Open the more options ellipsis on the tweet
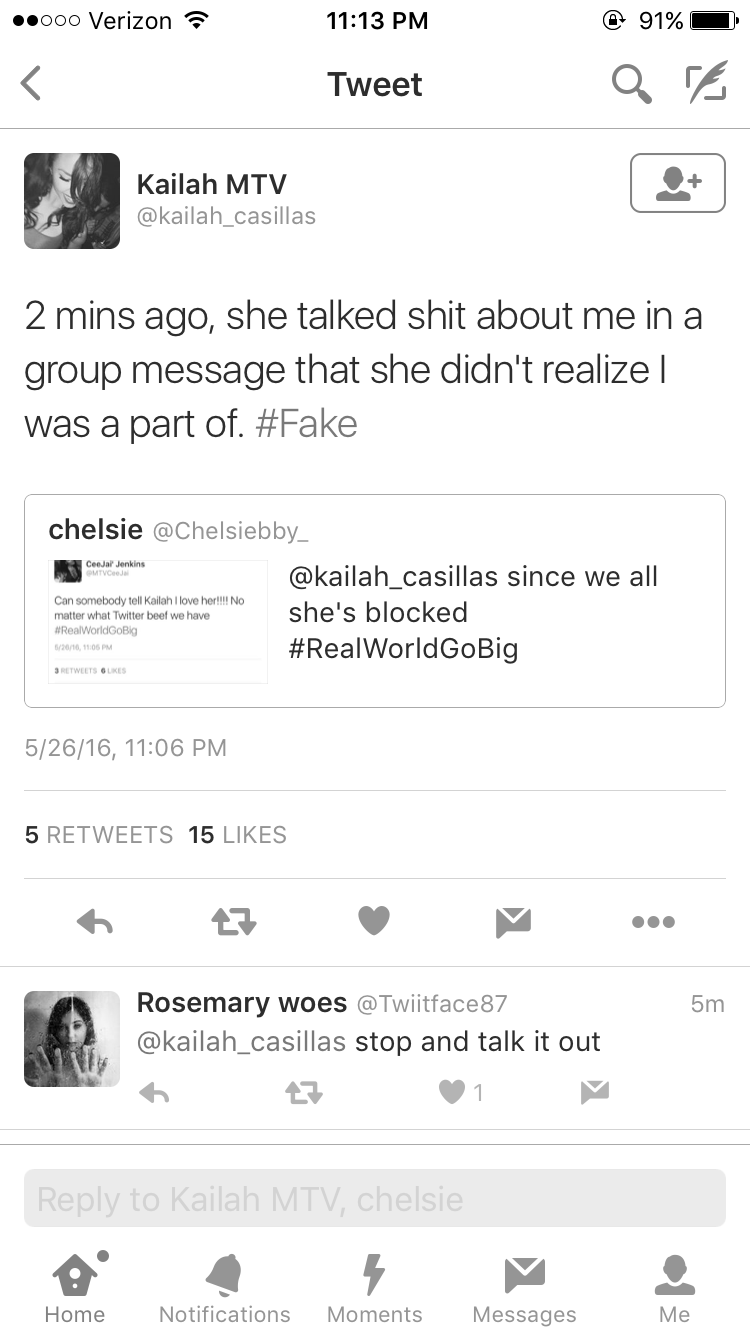 [x=653, y=922]
